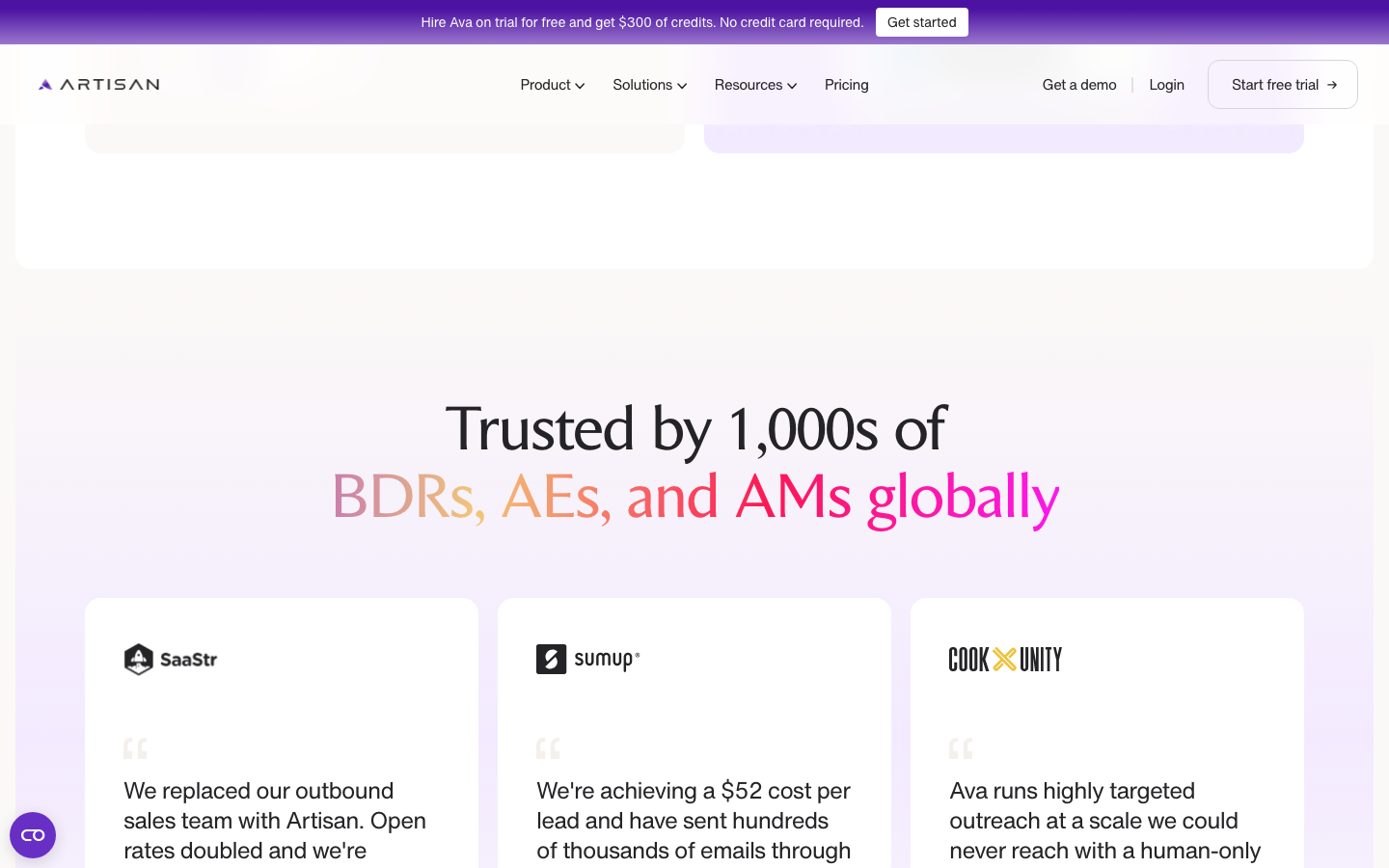The width and height of the screenshot is (1389, 868).
Task: Click the SaaStr logo on the testimonial card
Action: click(171, 660)
